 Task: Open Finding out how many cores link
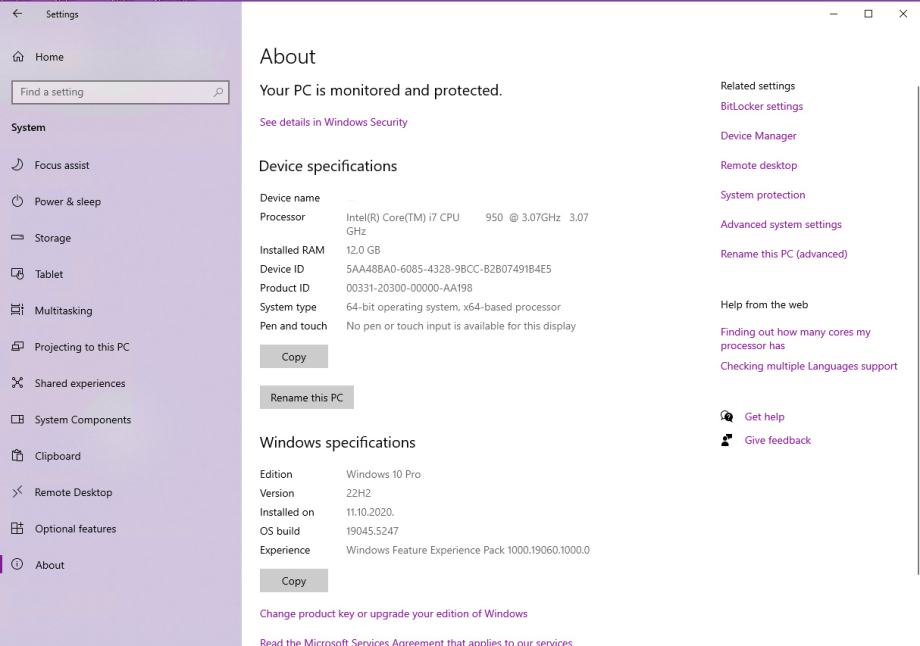(796, 339)
